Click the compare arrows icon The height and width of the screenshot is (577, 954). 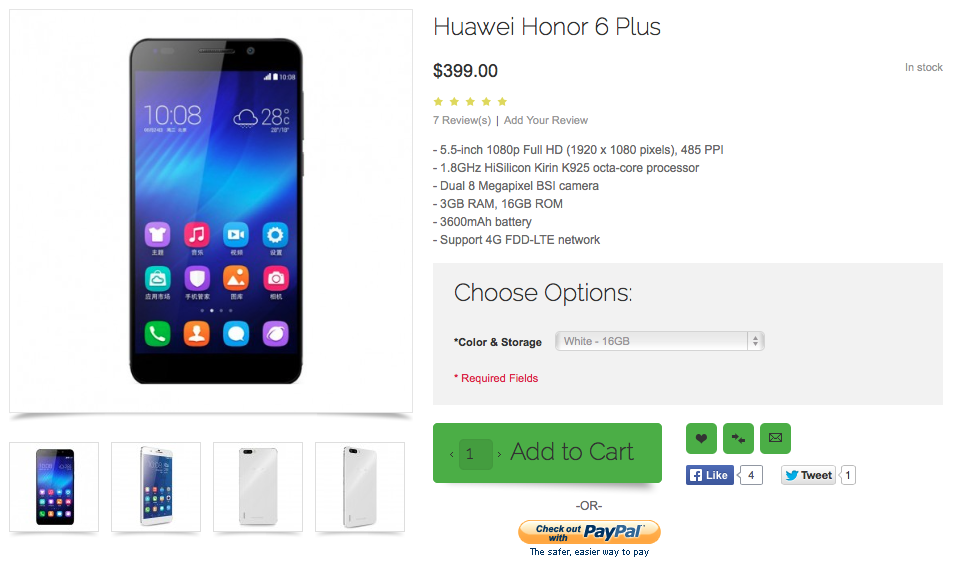click(738, 438)
